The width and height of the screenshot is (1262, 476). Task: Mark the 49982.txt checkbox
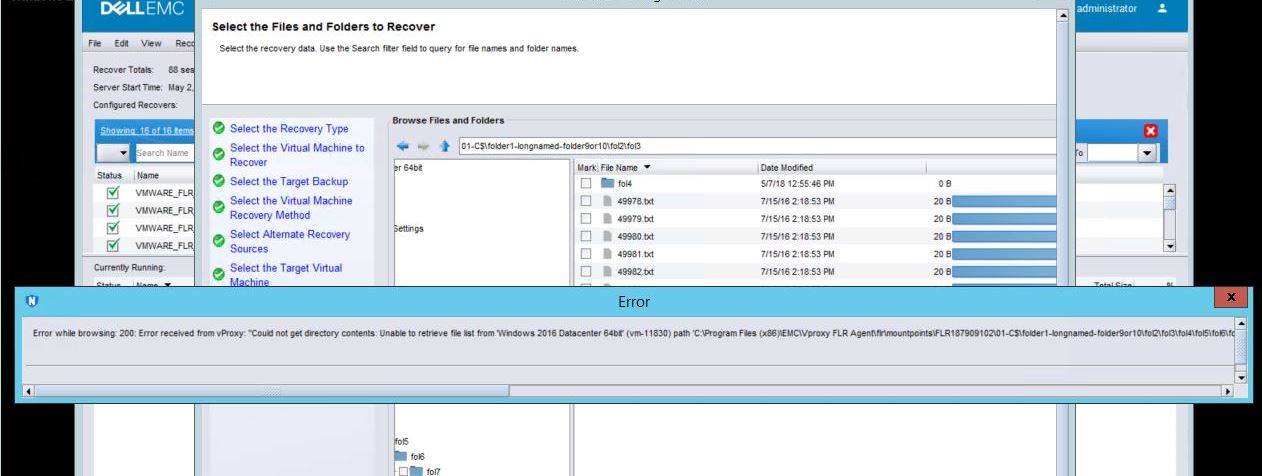click(x=586, y=272)
